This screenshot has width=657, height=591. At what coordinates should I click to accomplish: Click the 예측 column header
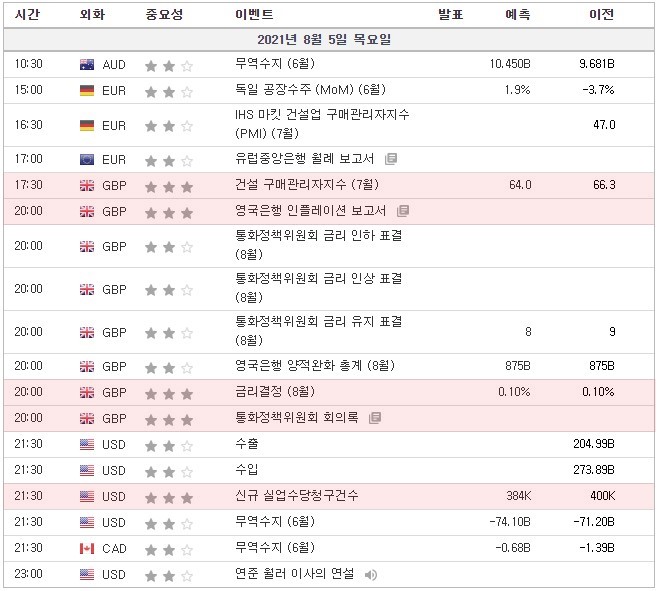(517, 15)
